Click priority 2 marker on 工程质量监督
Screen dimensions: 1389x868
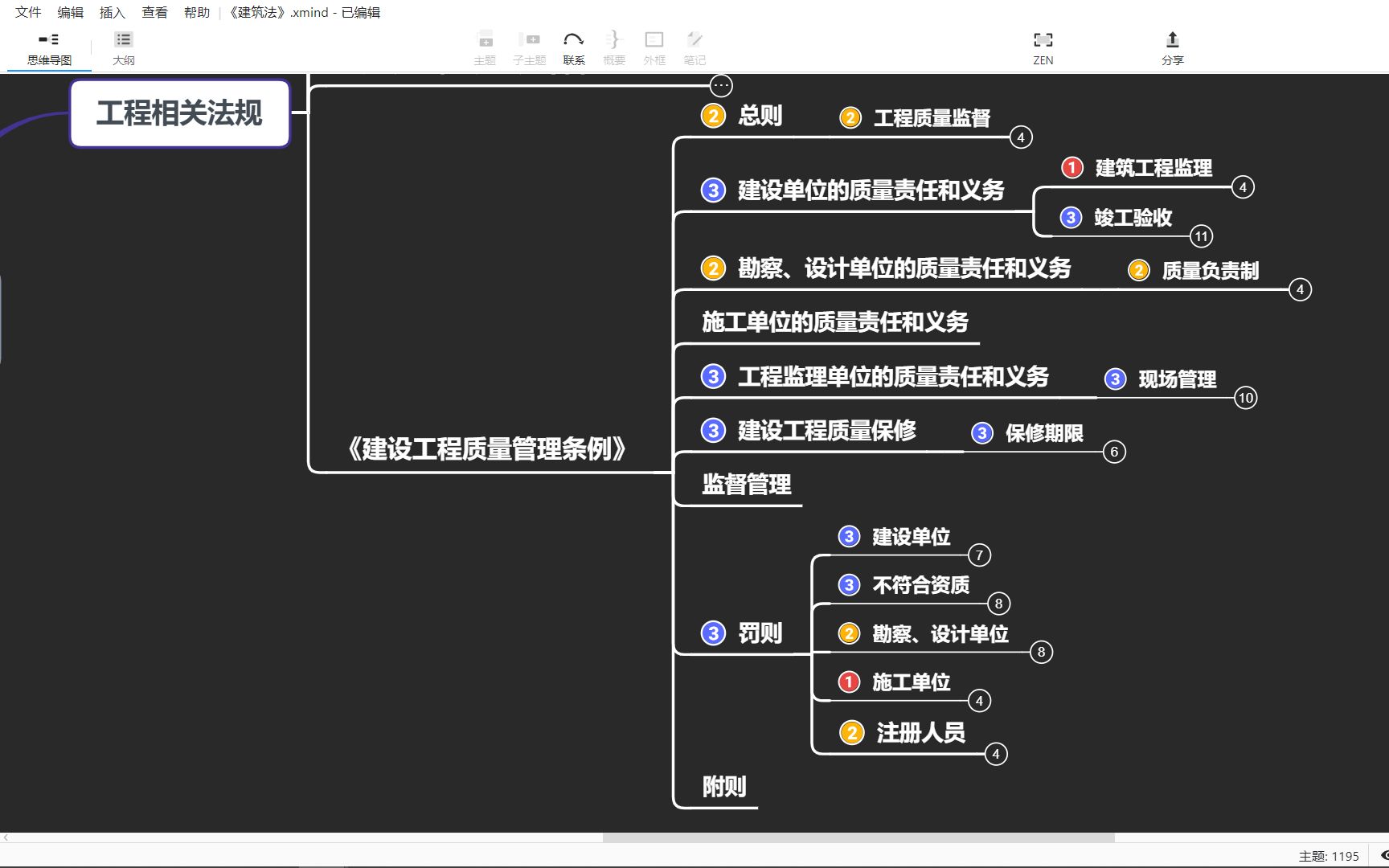[850, 118]
